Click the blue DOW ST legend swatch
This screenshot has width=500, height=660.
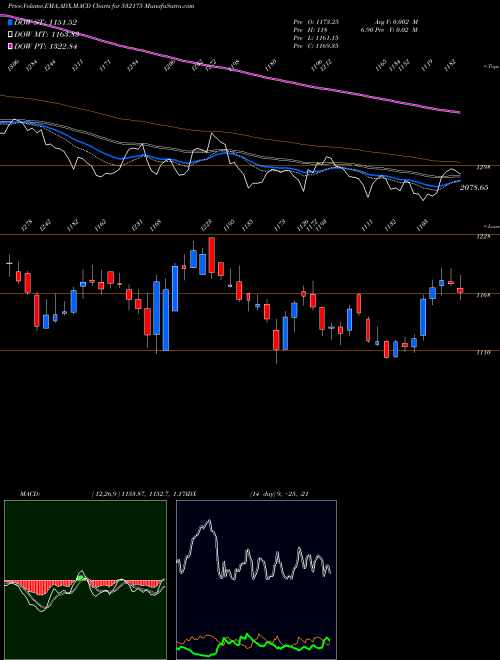10,22
